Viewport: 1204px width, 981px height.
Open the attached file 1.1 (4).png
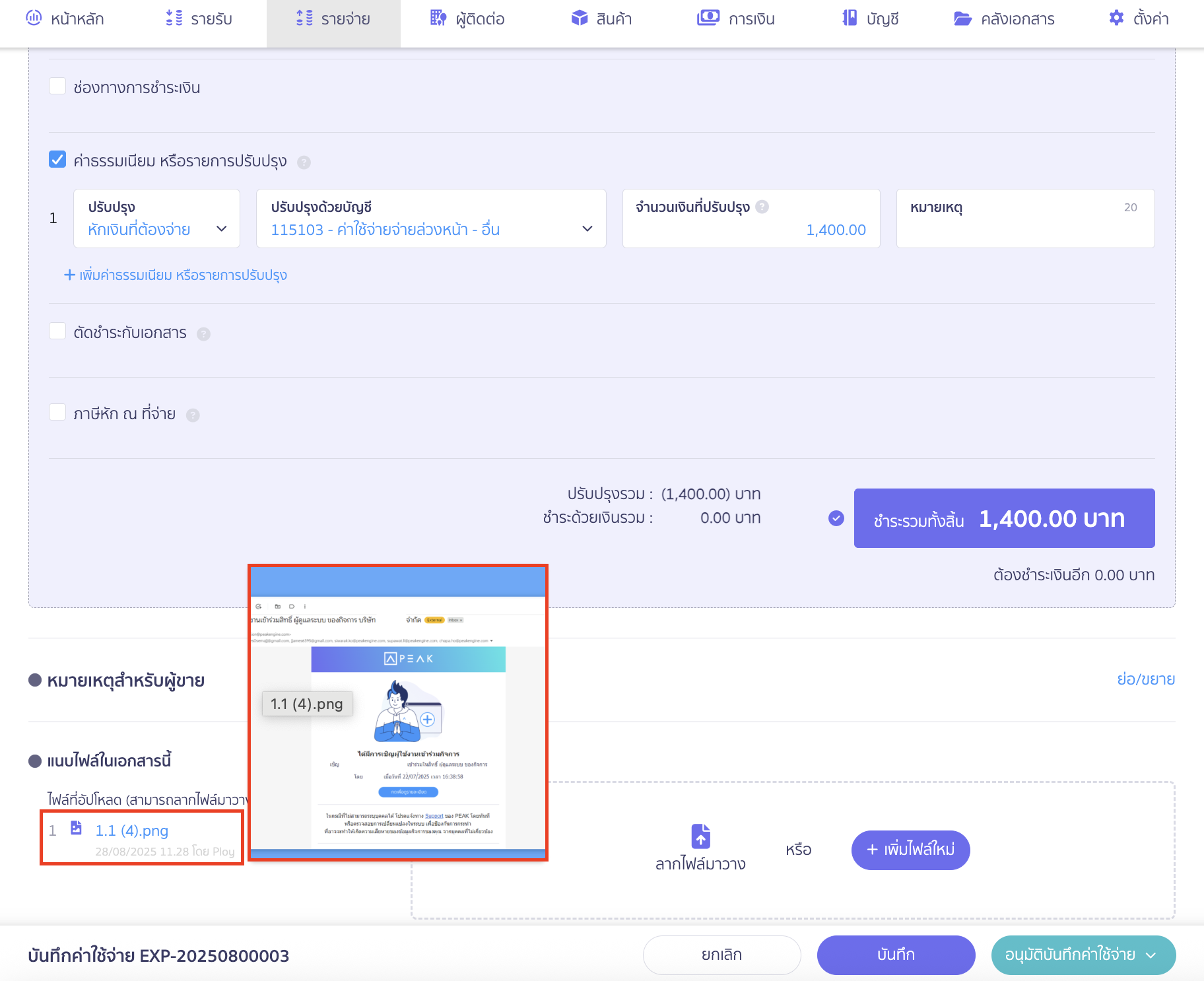[x=131, y=830]
